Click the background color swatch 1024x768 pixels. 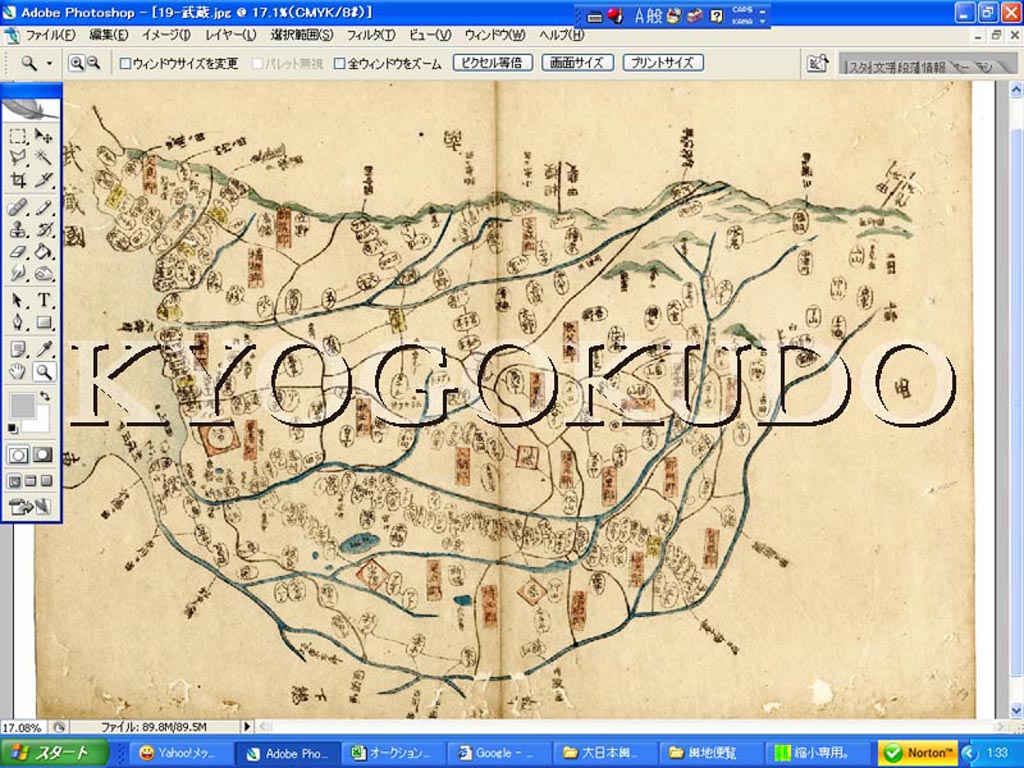pyautogui.click(x=40, y=422)
